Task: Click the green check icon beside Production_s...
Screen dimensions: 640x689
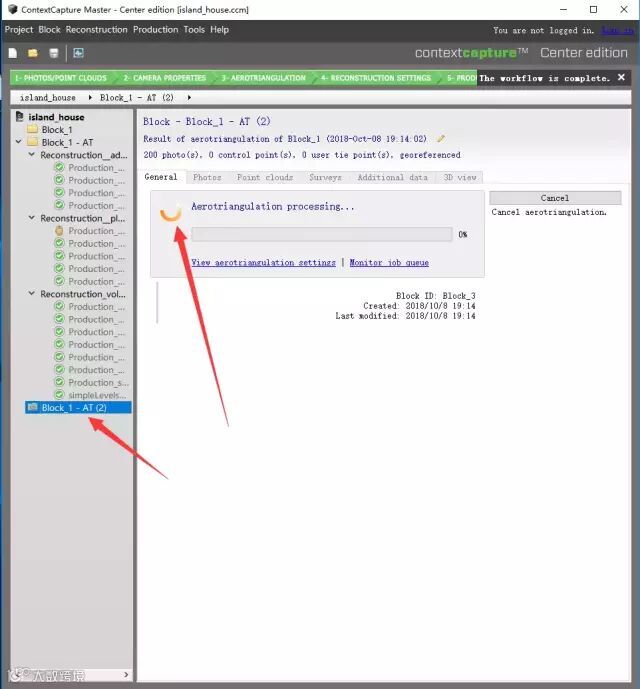Action: [x=59, y=382]
